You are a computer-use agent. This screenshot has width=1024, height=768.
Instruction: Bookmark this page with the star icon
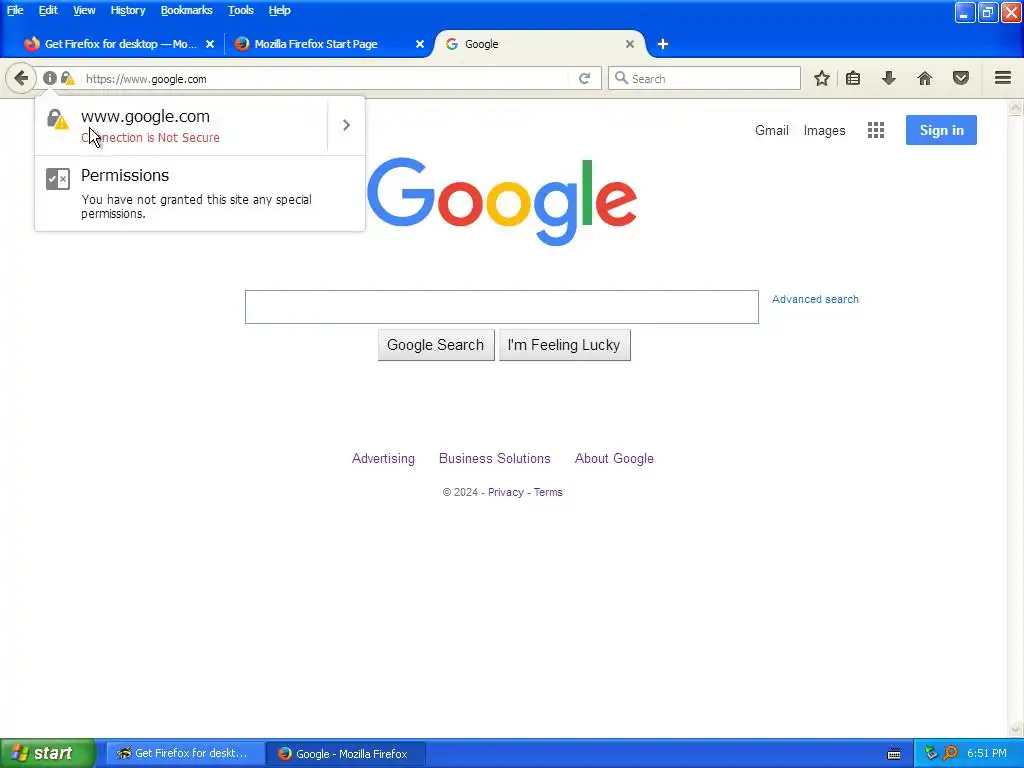coord(822,78)
